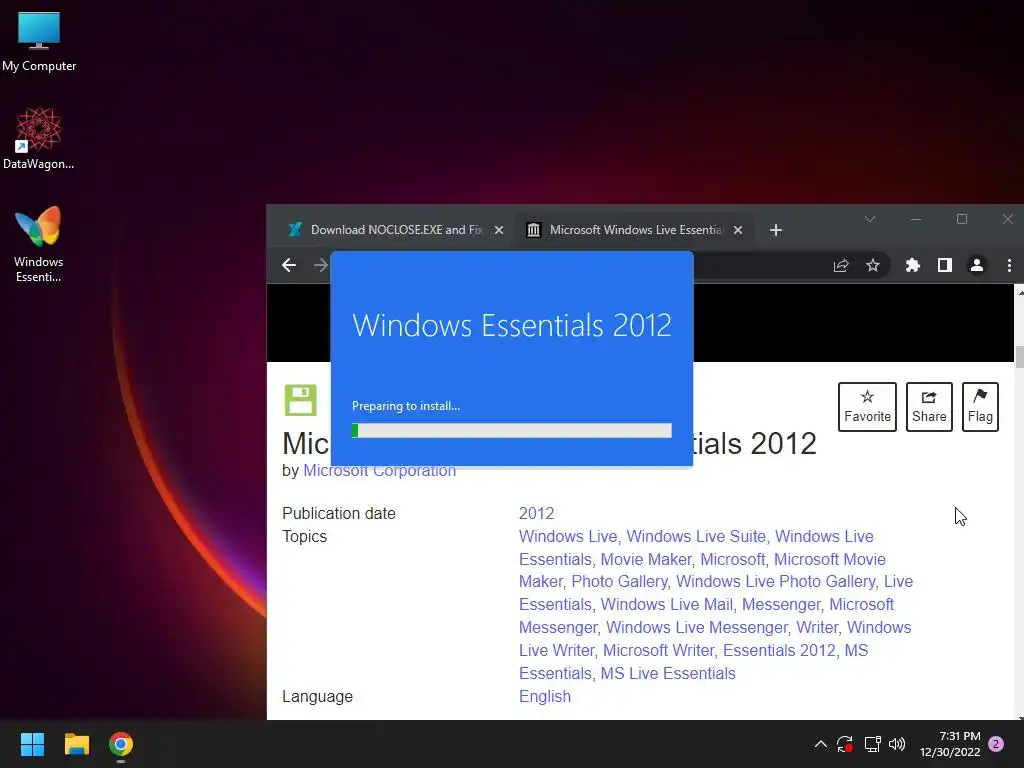The image size is (1024, 768).
Task: Open Windows Essentials desktop icon
Action: (39, 244)
